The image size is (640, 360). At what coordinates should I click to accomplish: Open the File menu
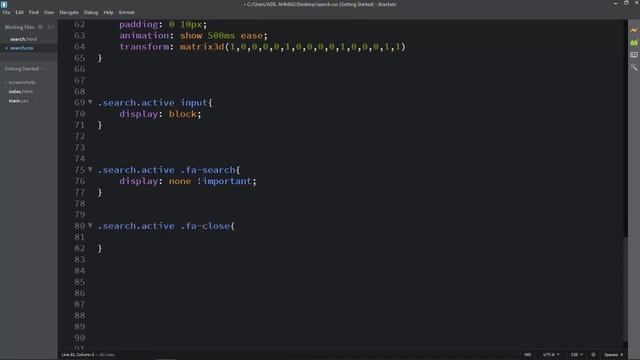tap(7, 12)
